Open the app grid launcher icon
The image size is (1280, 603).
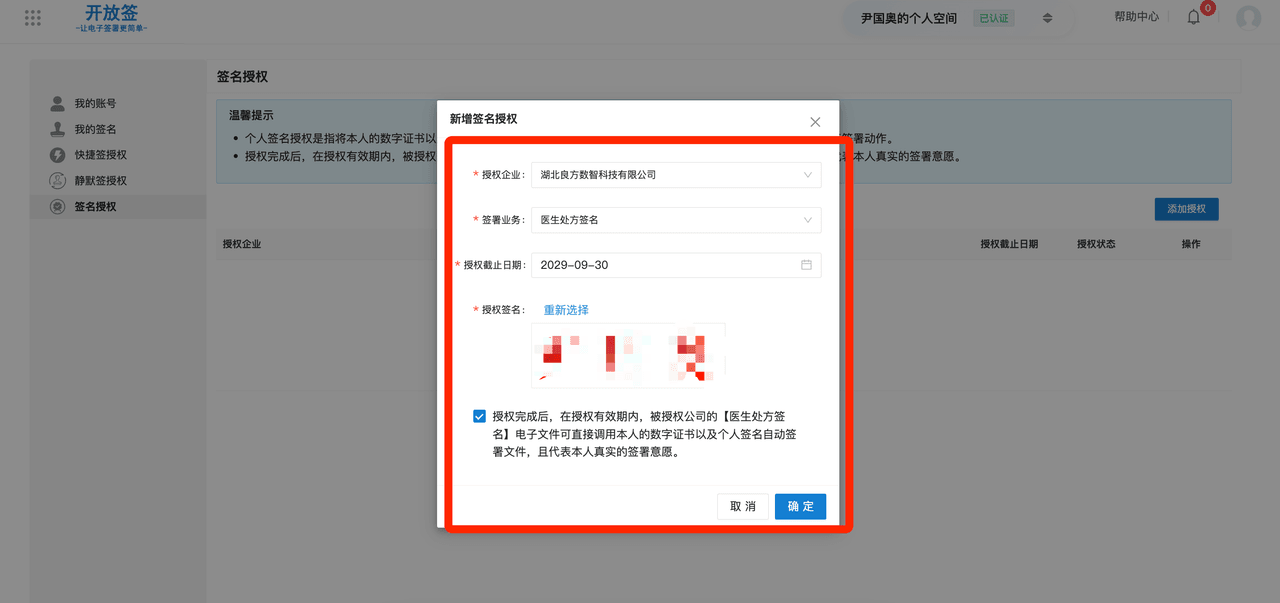(33, 18)
